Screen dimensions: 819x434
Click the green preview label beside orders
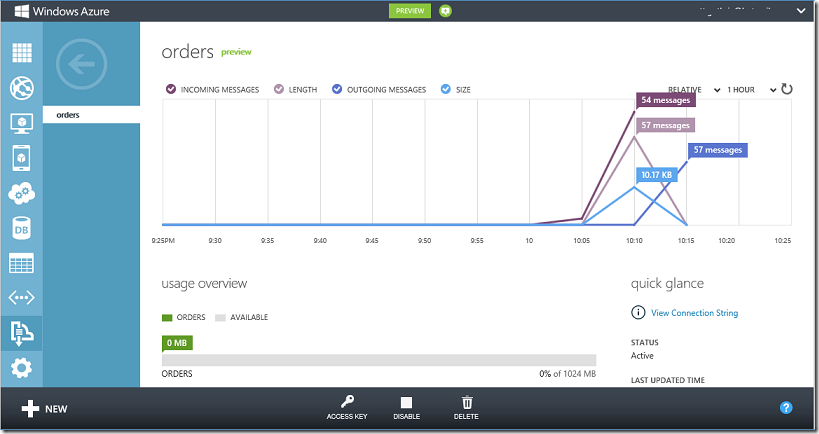pyautogui.click(x=236, y=52)
